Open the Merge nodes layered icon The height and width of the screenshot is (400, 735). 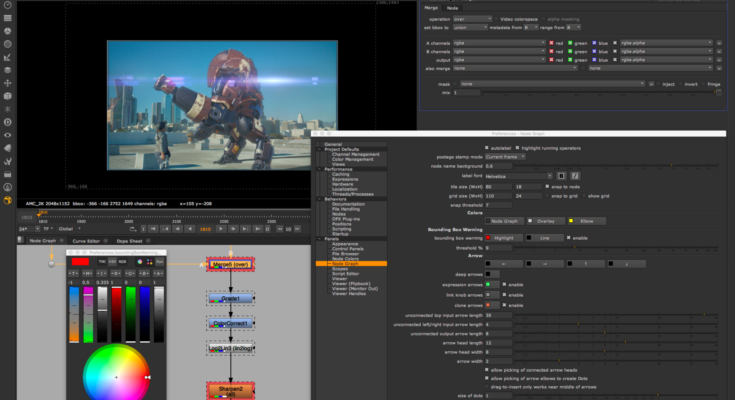point(8,70)
